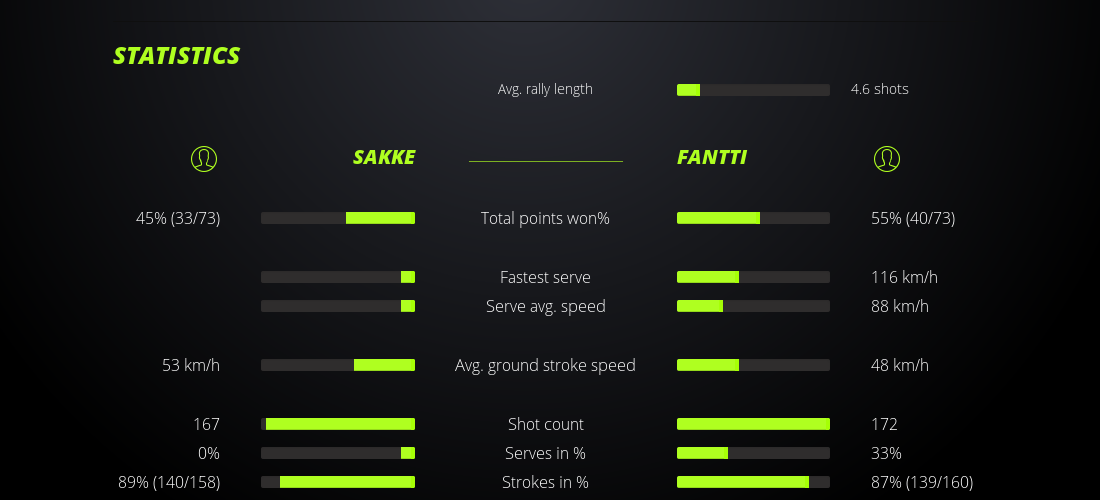The image size is (1100, 500).
Task: Click the SAKKE player name
Action: pyautogui.click(x=384, y=157)
